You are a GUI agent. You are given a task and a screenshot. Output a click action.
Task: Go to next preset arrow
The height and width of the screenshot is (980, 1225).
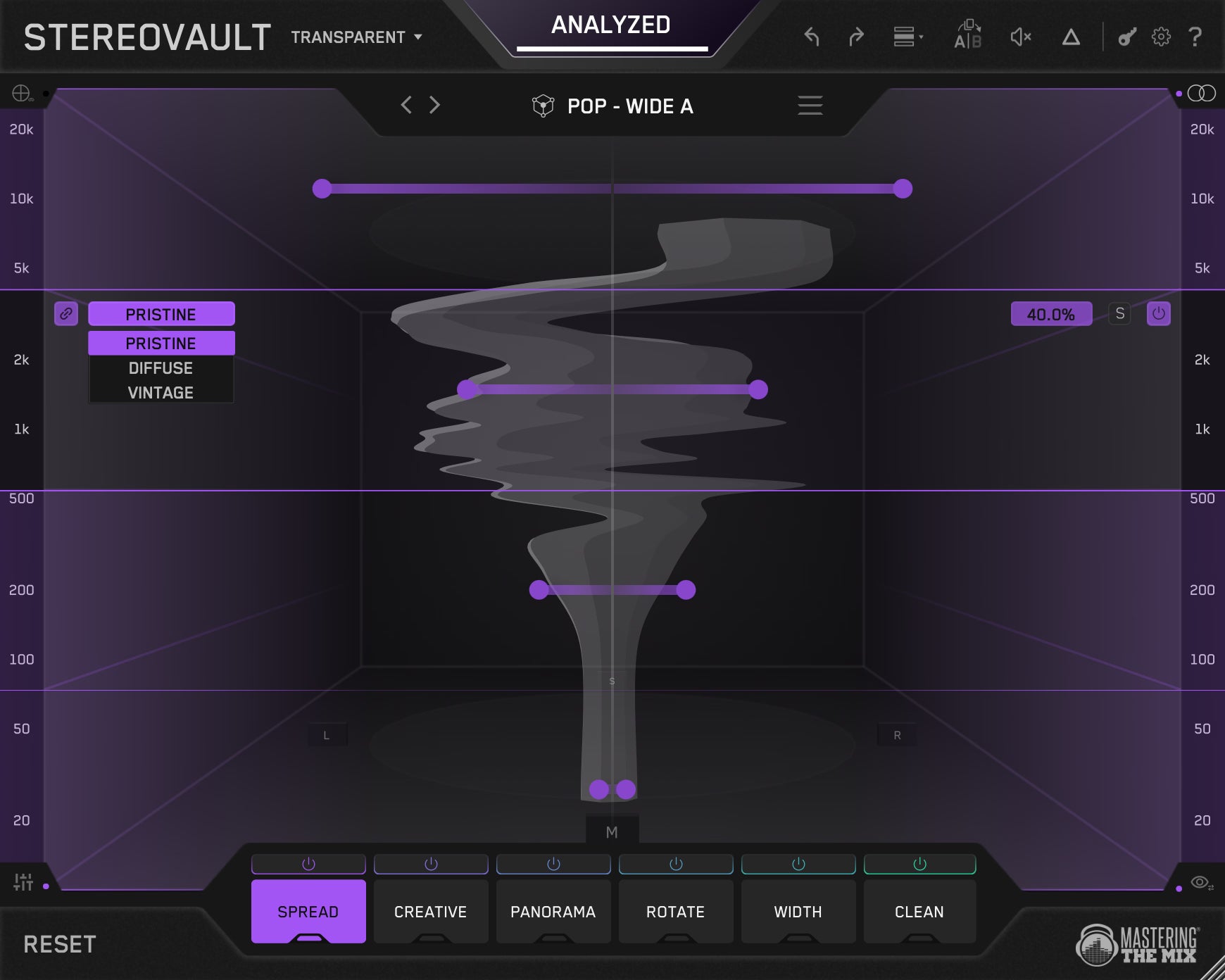pos(434,106)
